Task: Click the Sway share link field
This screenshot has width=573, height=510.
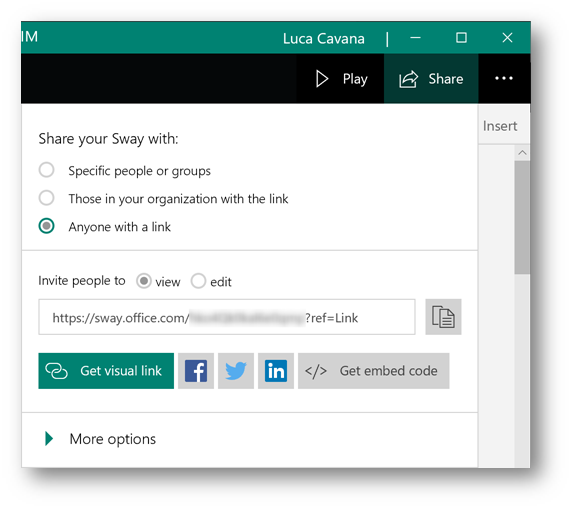Action: pyautogui.click(x=227, y=317)
